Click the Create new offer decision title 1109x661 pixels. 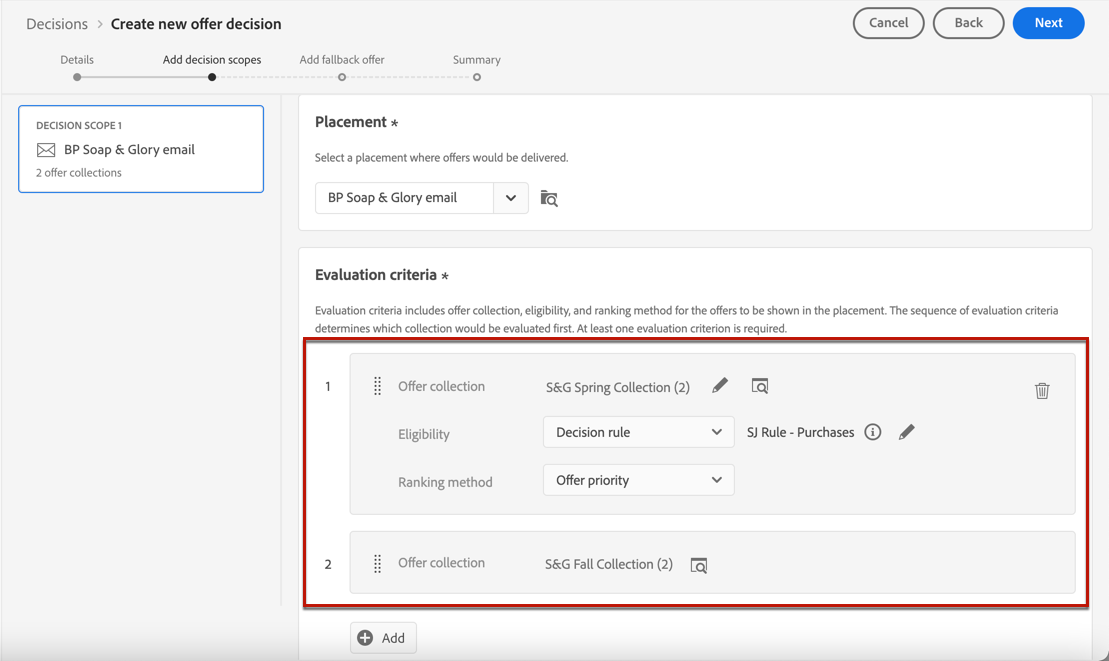point(196,24)
